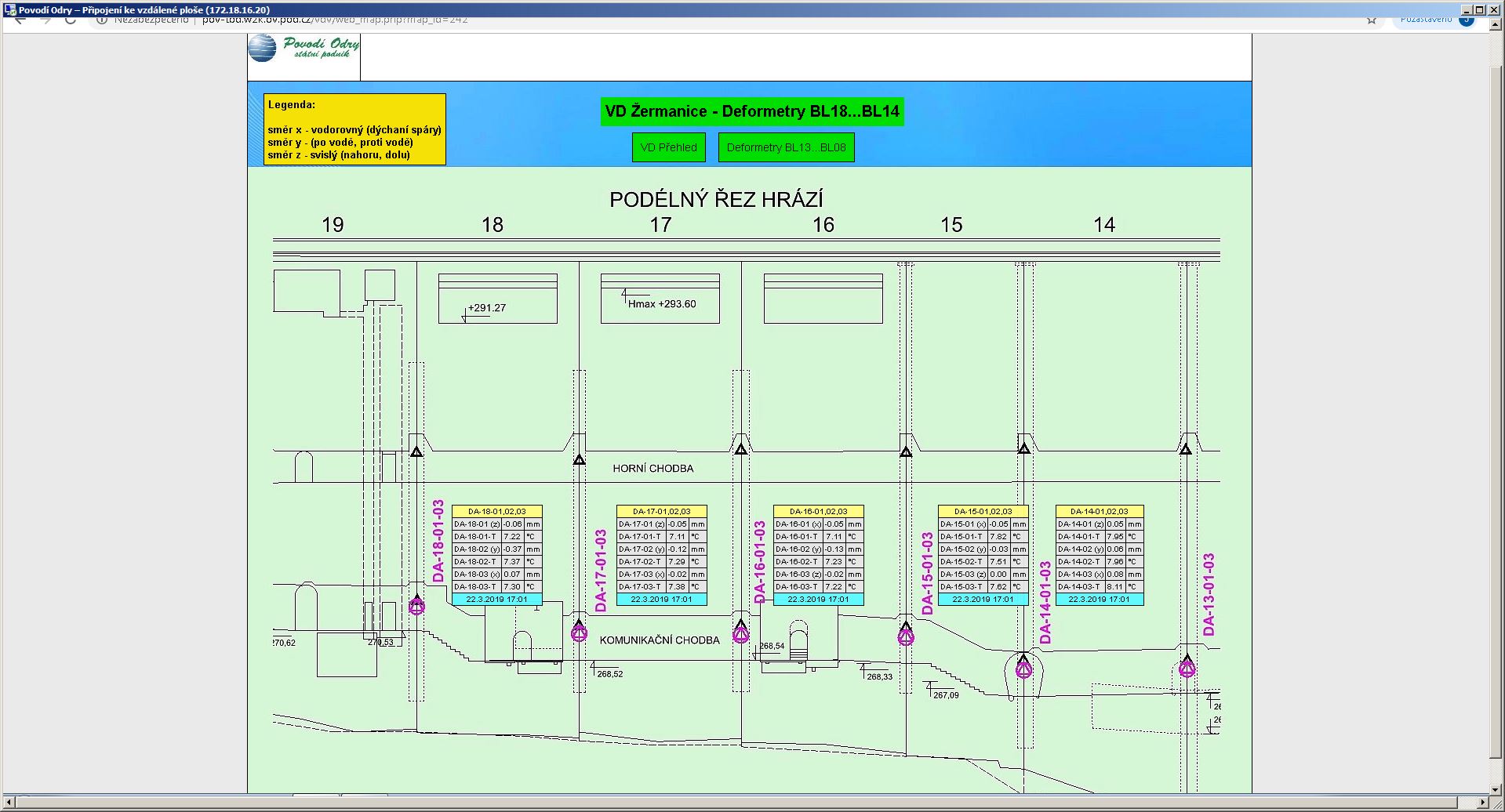Select the magenta DA-13 deformeter marker
The width and height of the screenshot is (1505, 812).
(1187, 668)
